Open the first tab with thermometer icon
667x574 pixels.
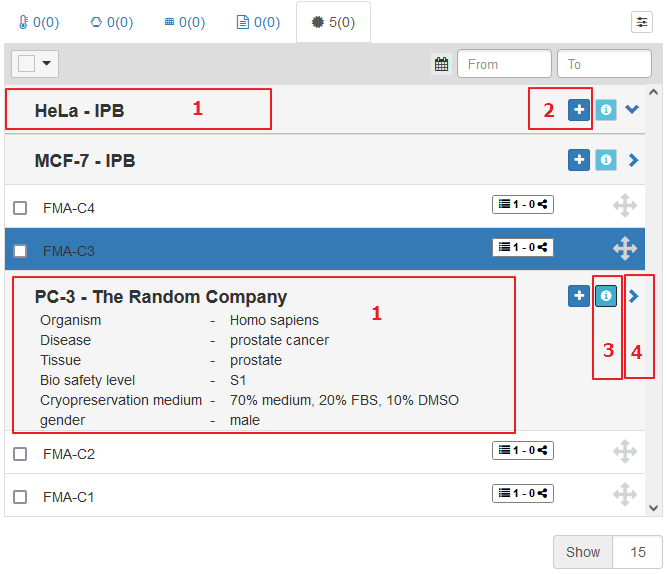point(39,22)
